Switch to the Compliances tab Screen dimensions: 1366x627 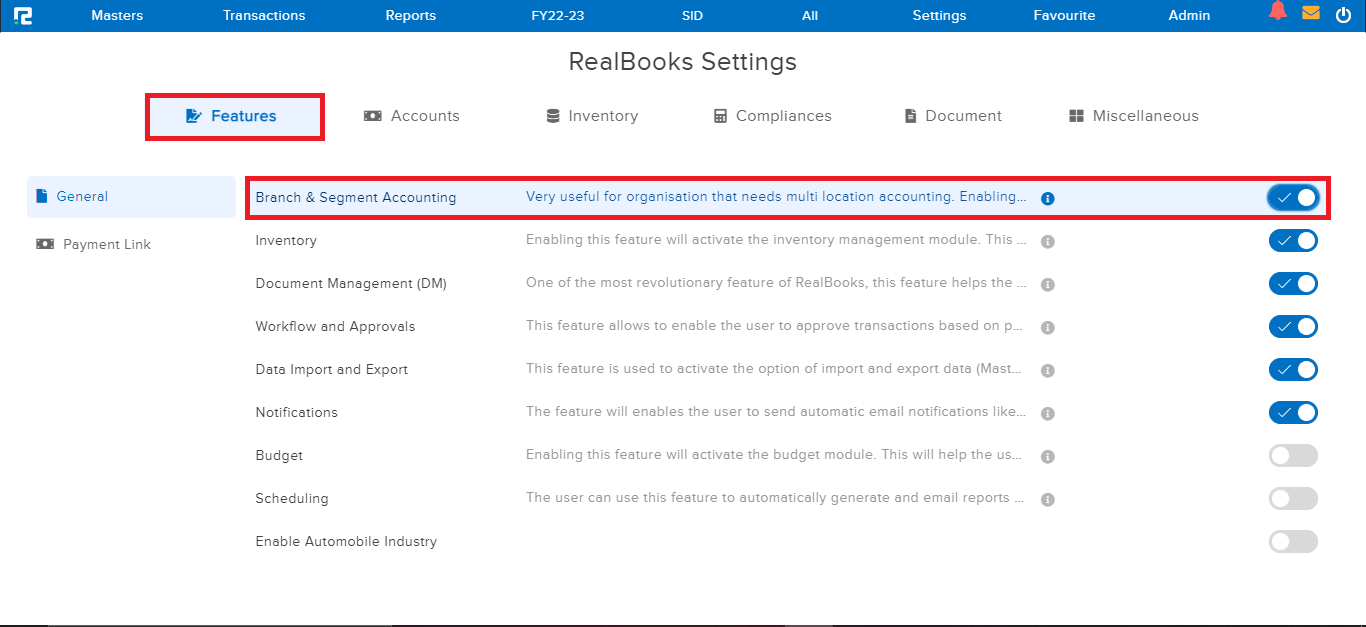772,116
